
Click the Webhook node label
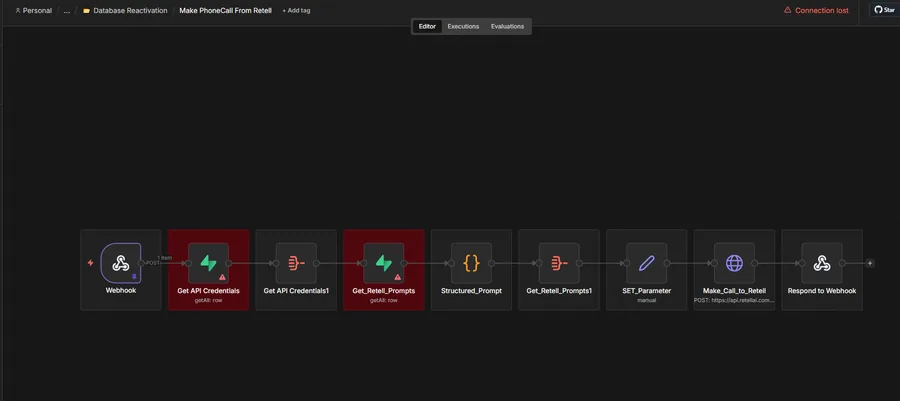(121, 290)
